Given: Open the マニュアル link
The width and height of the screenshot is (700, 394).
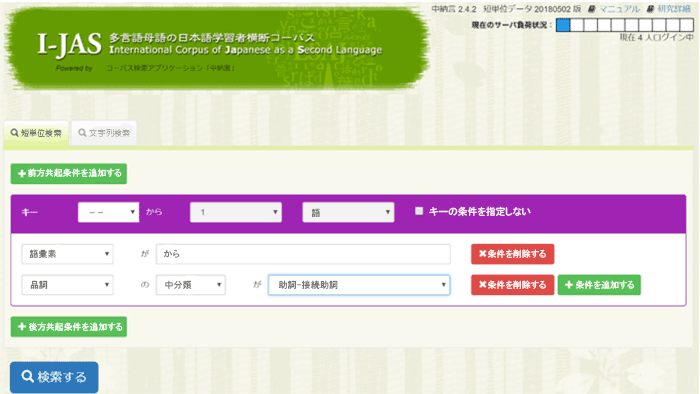Looking at the screenshot, I should [x=619, y=9].
